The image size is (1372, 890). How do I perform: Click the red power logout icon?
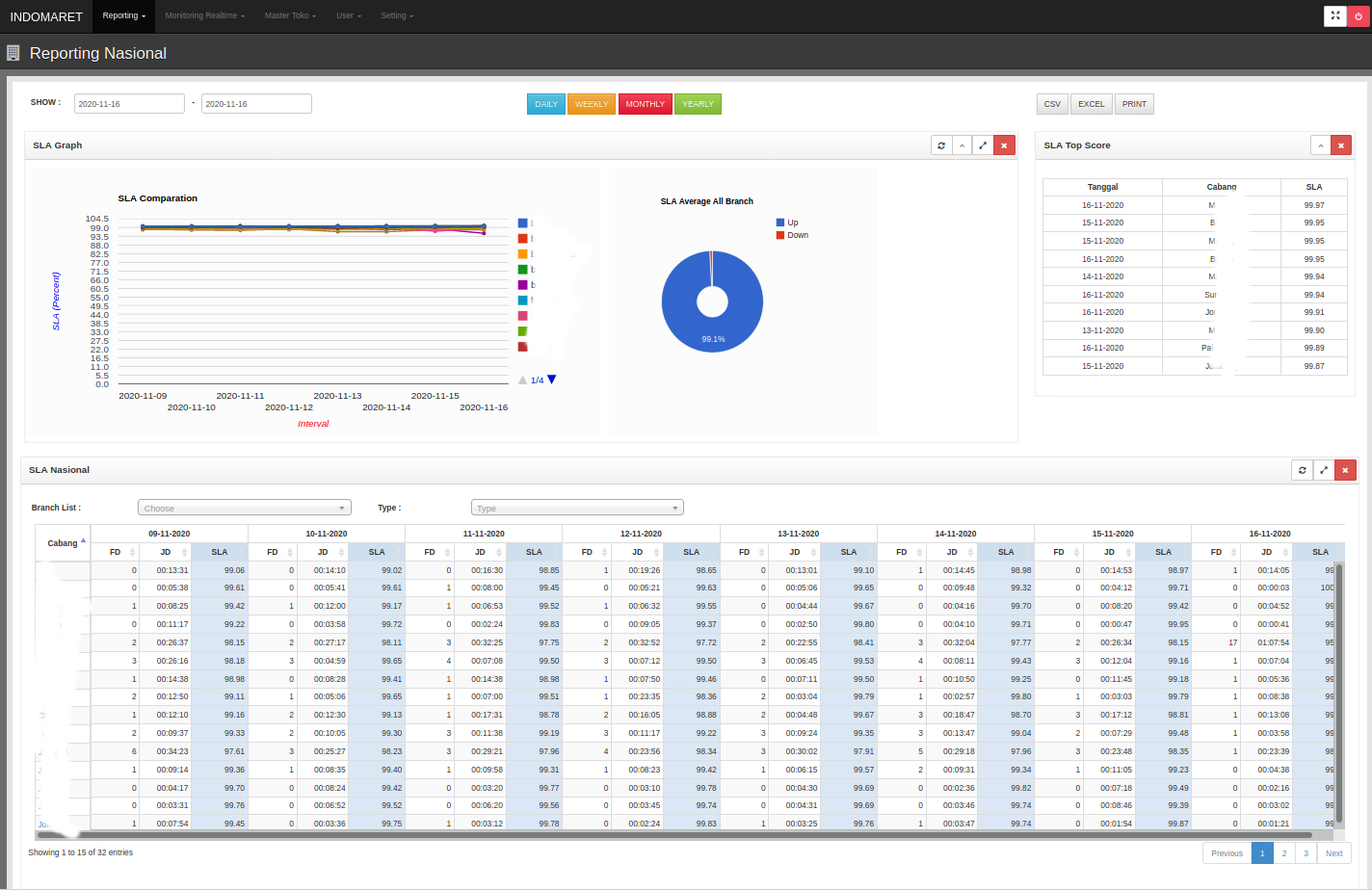click(1359, 15)
